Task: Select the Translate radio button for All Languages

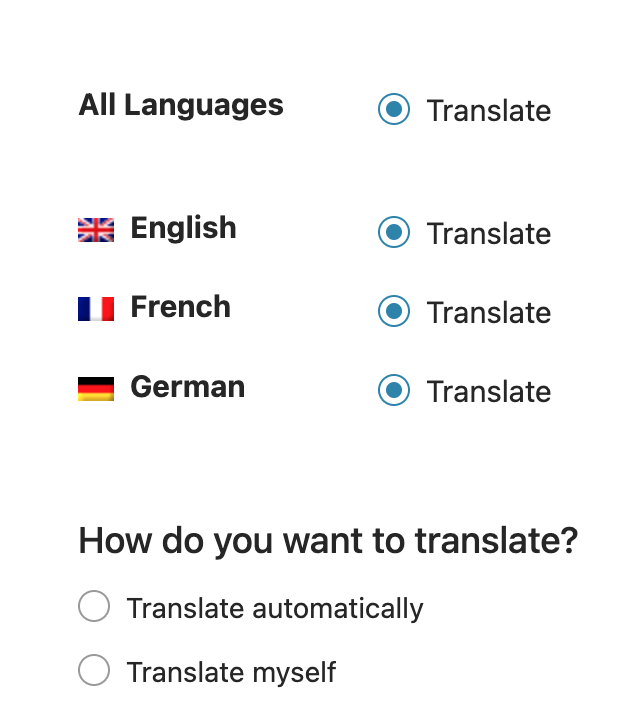Action: pyautogui.click(x=394, y=109)
